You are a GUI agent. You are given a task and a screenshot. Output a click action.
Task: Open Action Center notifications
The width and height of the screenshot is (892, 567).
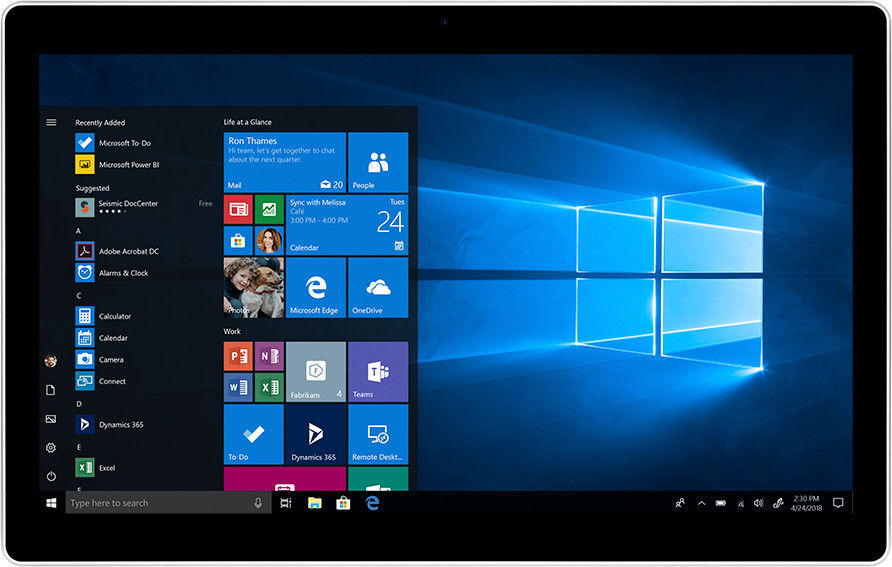click(838, 503)
